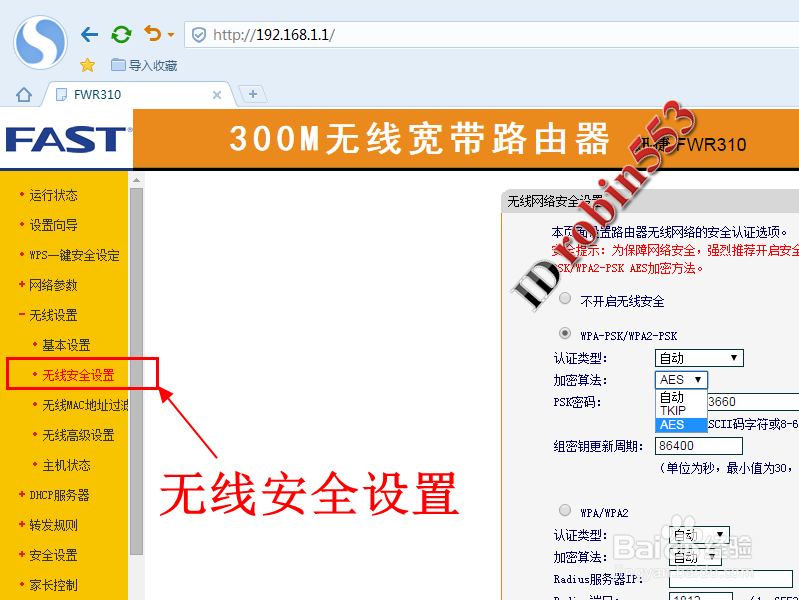Open 无线高级设置 submenu item
This screenshot has width=799, height=600.
pos(78,435)
